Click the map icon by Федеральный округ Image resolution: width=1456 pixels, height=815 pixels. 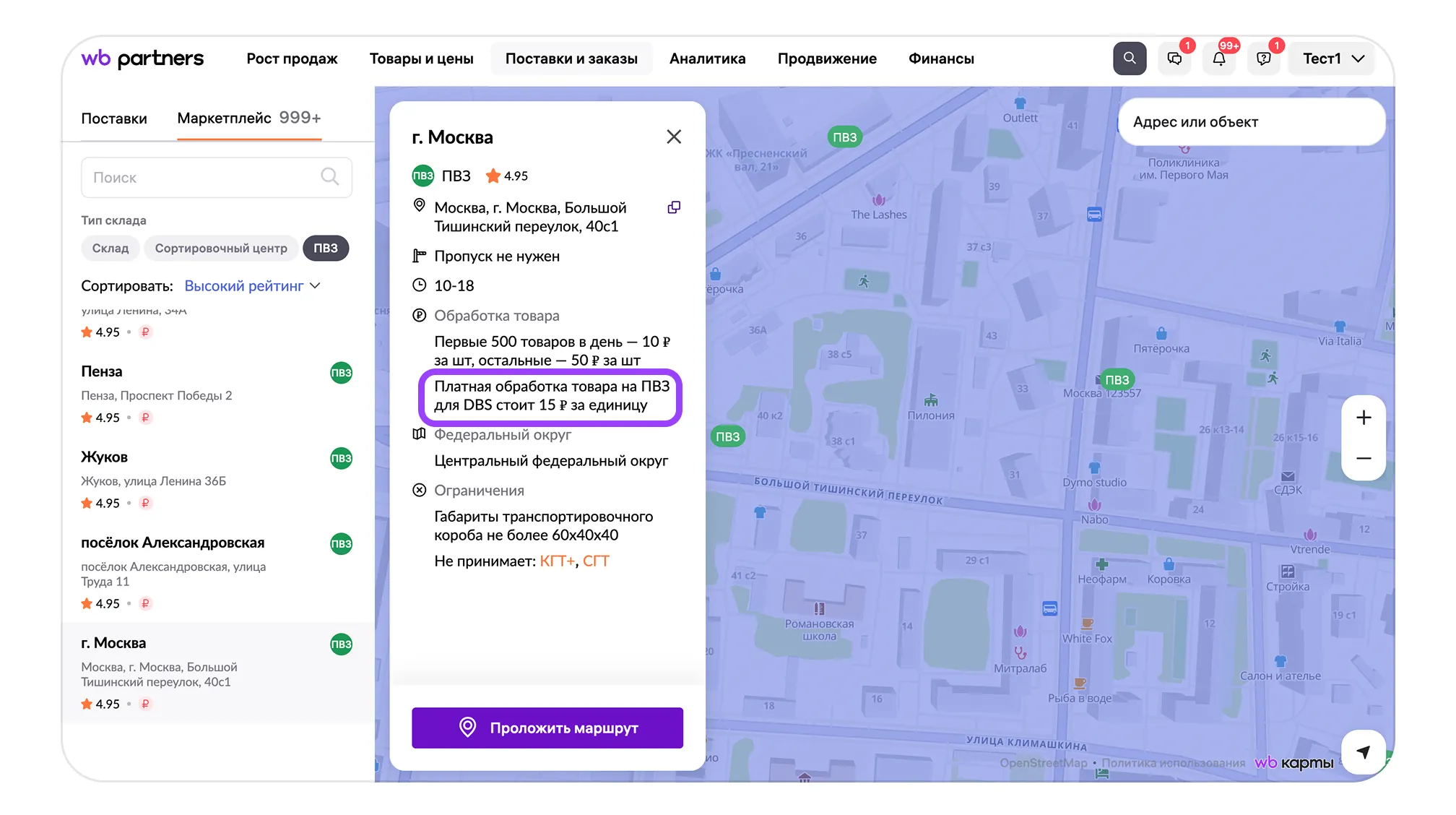coord(419,434)
